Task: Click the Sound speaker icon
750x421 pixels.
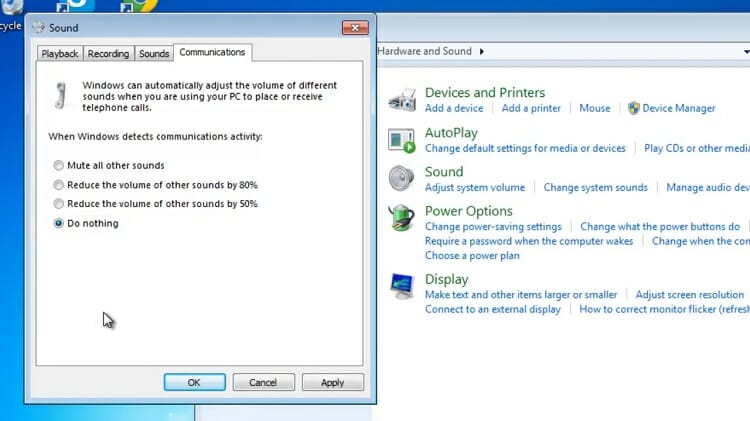Action: pyautogui.click(x=401, y=178)
